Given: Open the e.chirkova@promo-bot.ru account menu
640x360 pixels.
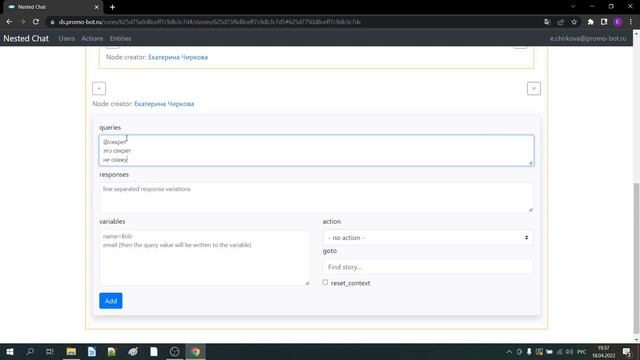Looking at the screenshot, I should tap(588, 38).
